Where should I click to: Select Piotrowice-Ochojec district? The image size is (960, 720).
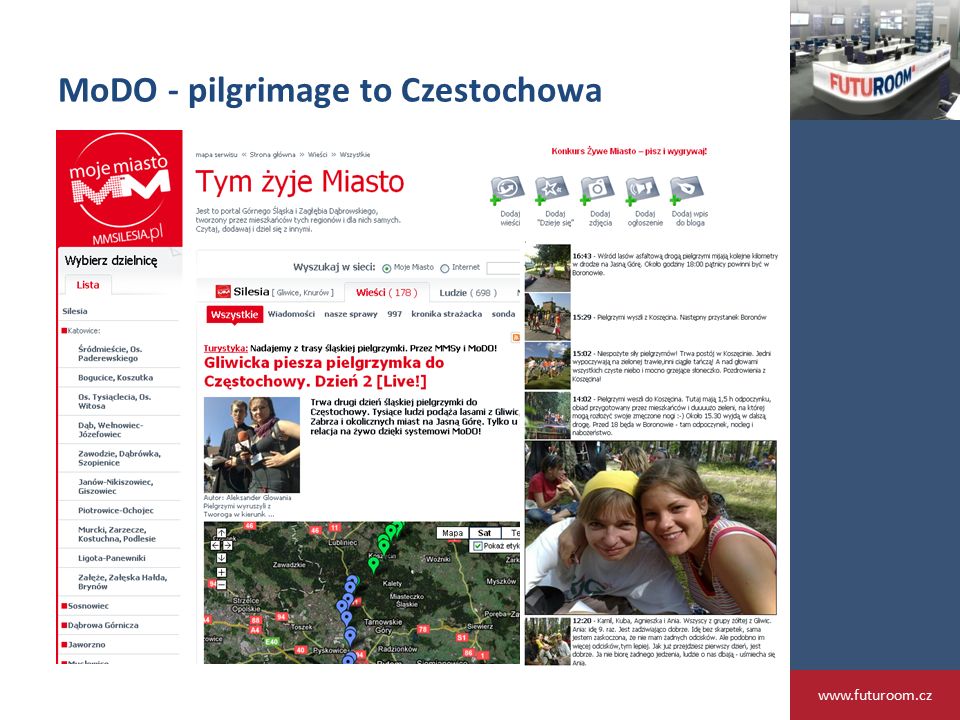pyautogui.click(x=116, y=511)
